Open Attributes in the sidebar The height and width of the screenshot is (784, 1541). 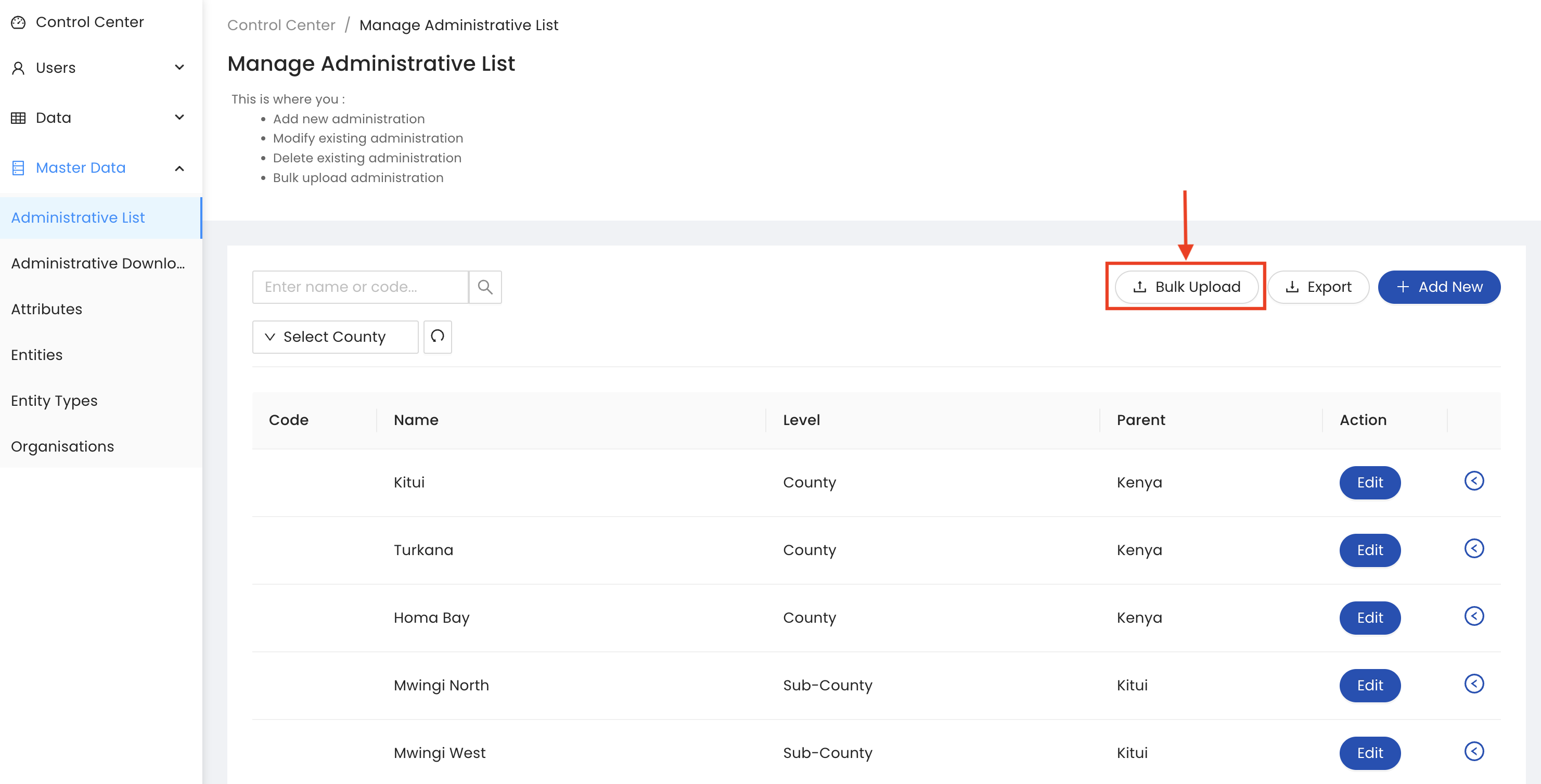(x=47, y=309)
